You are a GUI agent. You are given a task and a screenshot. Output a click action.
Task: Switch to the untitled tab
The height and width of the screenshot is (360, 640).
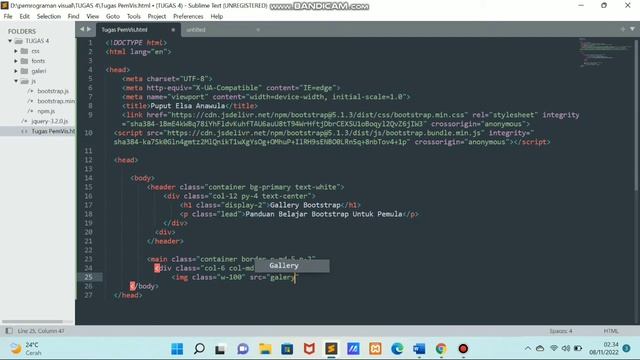pos(196,30)
